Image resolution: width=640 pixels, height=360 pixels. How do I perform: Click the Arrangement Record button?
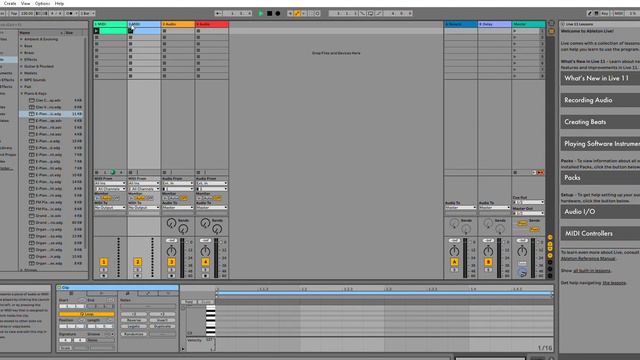(x=278, y=13)
